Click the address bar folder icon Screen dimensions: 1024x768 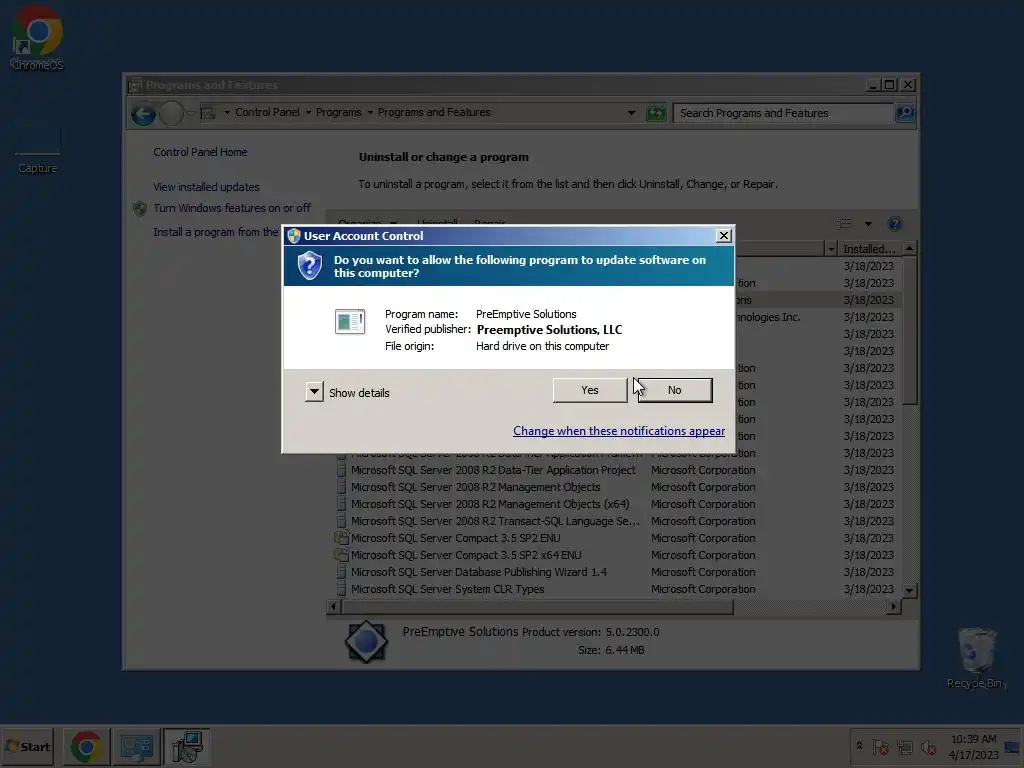click(208, 113)
